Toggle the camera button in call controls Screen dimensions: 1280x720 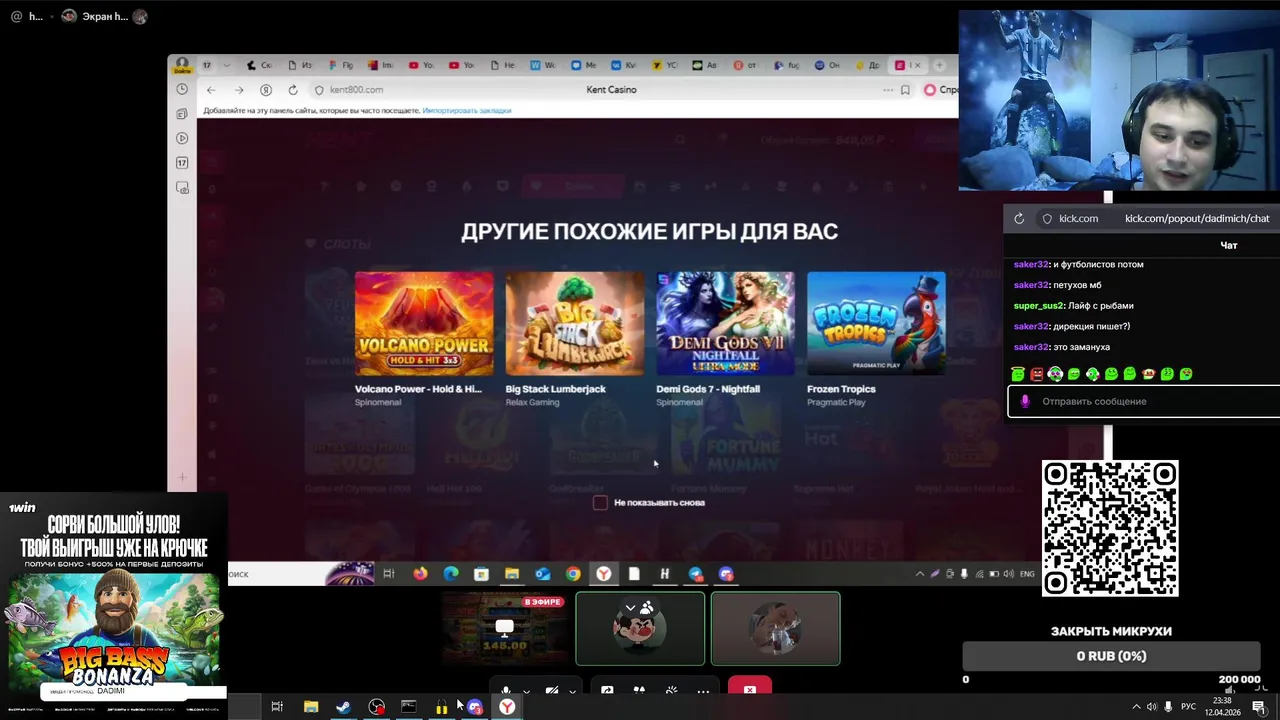click(x=551, y=690)
